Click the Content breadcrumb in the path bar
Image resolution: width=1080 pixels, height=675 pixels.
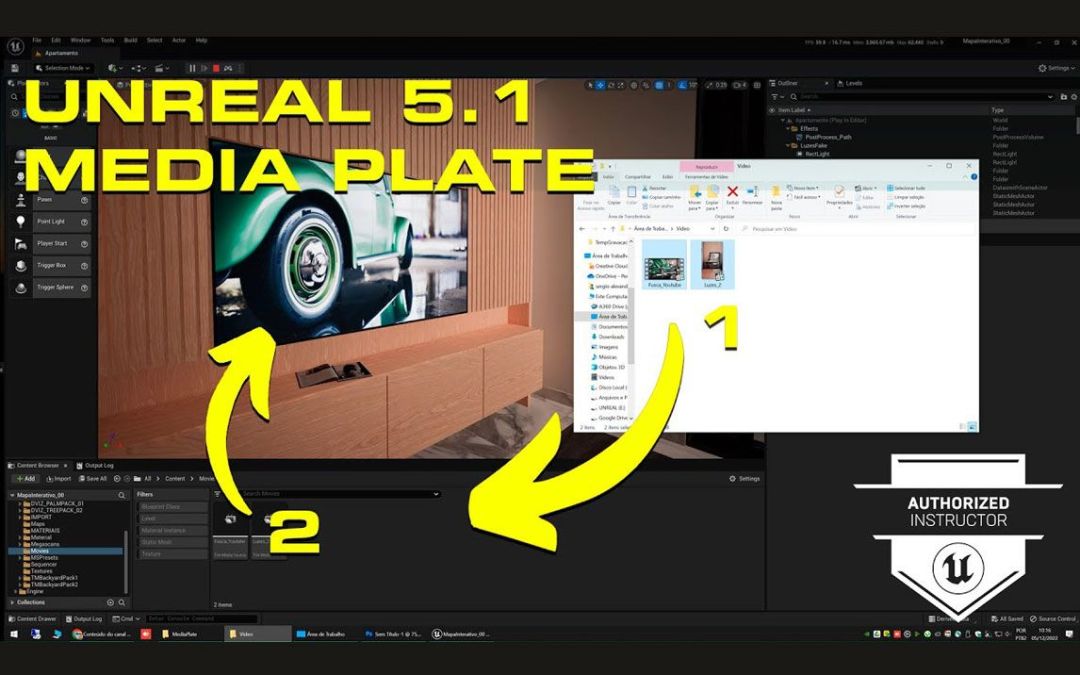tap(175, 479)
